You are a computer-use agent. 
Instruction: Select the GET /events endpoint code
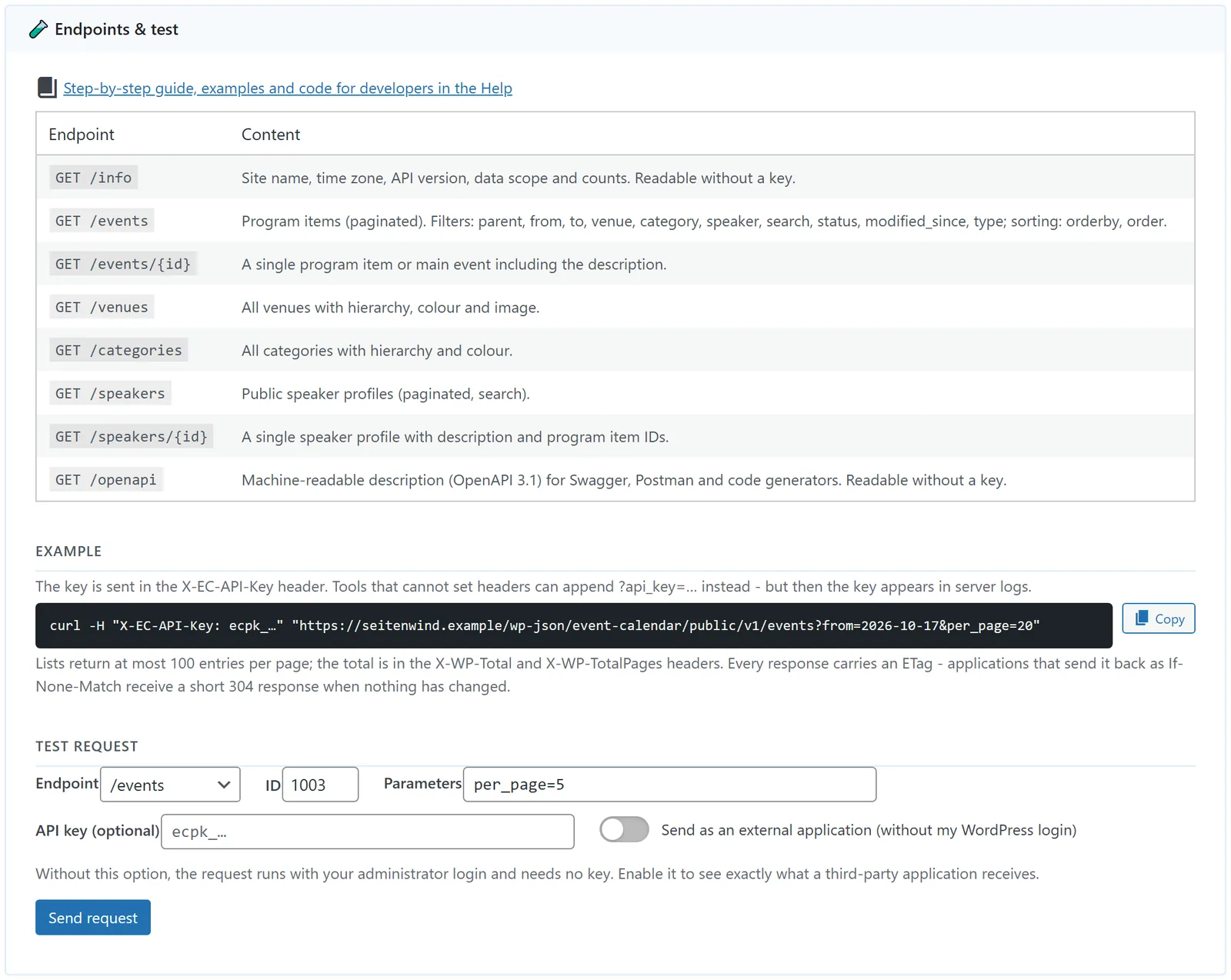click(x=102, y=221)
